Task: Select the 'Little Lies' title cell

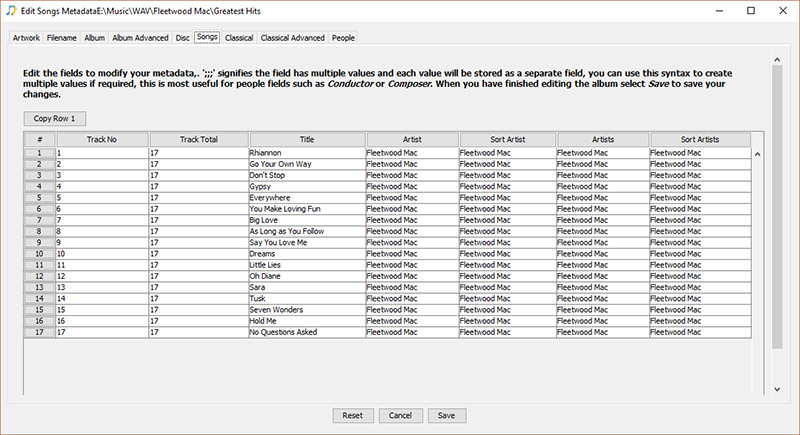Action: (x=307, y=265)
